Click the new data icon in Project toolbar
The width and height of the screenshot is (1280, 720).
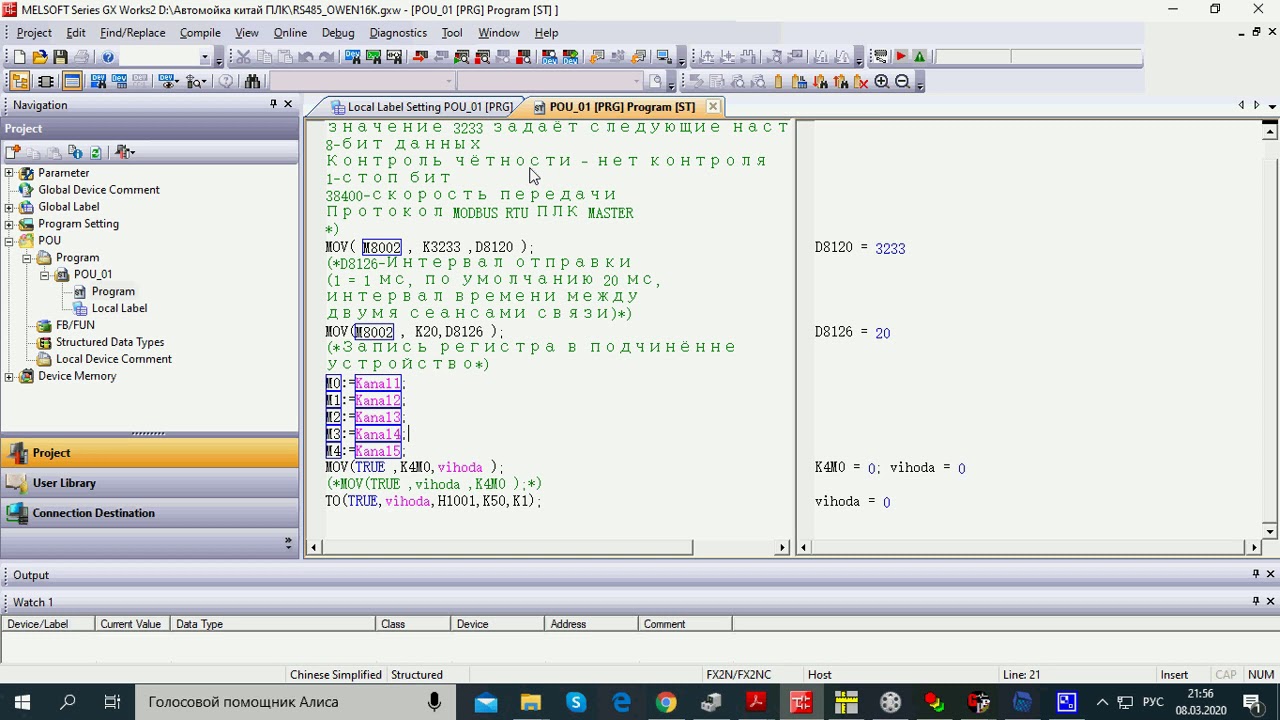pyautogui.click(x=13, y=152)
